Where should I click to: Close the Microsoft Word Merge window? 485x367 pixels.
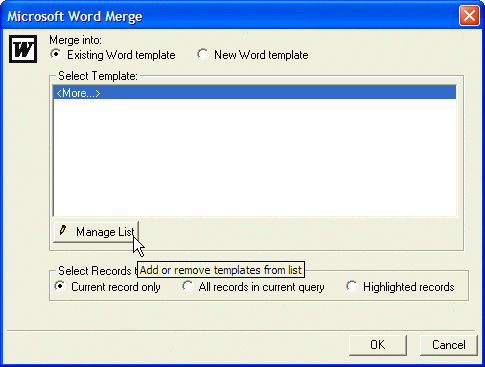click(x=469, y=16)
